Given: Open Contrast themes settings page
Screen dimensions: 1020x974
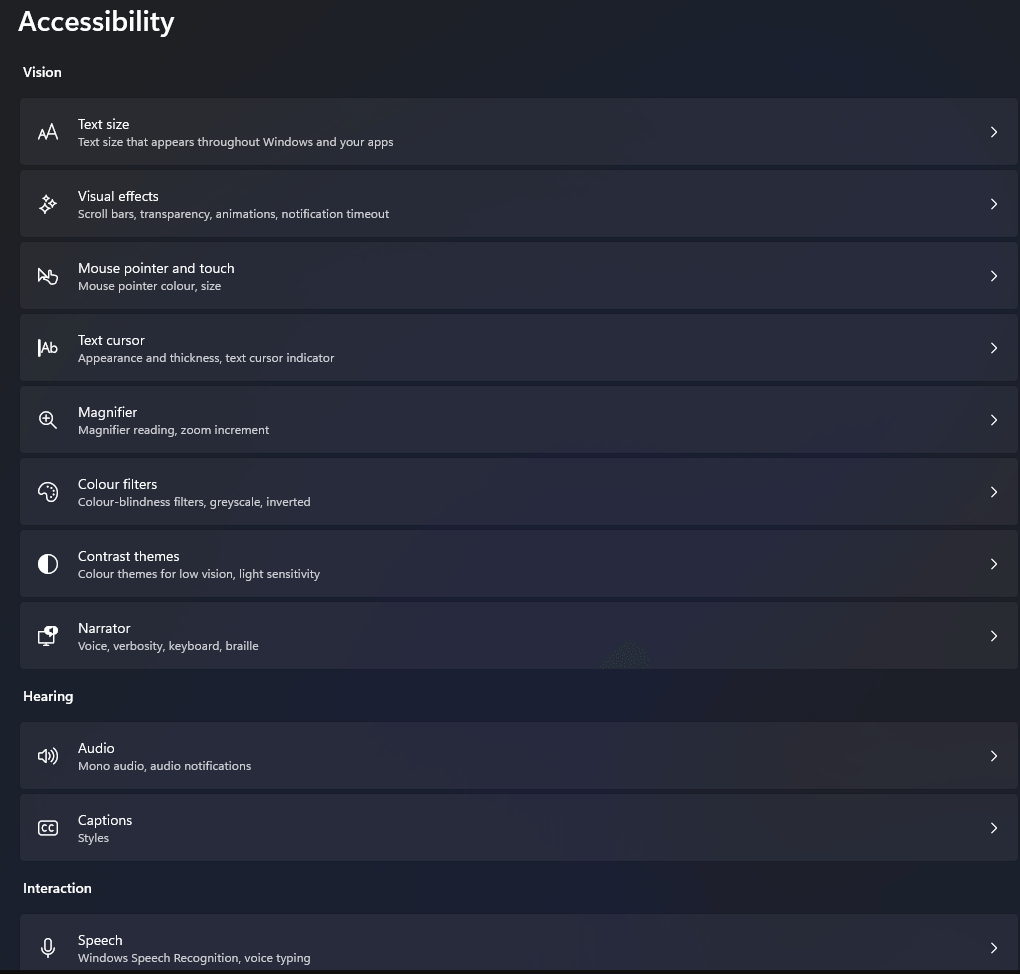Looking at the screenshot, I should click(x=518, y=564).
